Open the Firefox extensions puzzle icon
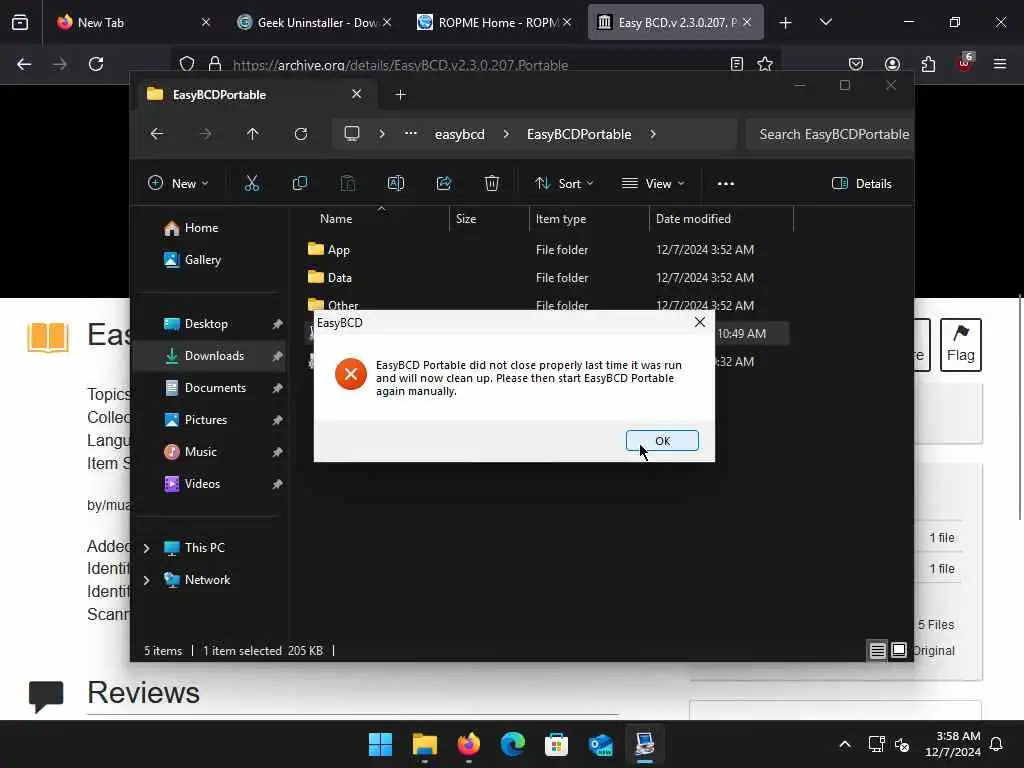 pos(928,64)
